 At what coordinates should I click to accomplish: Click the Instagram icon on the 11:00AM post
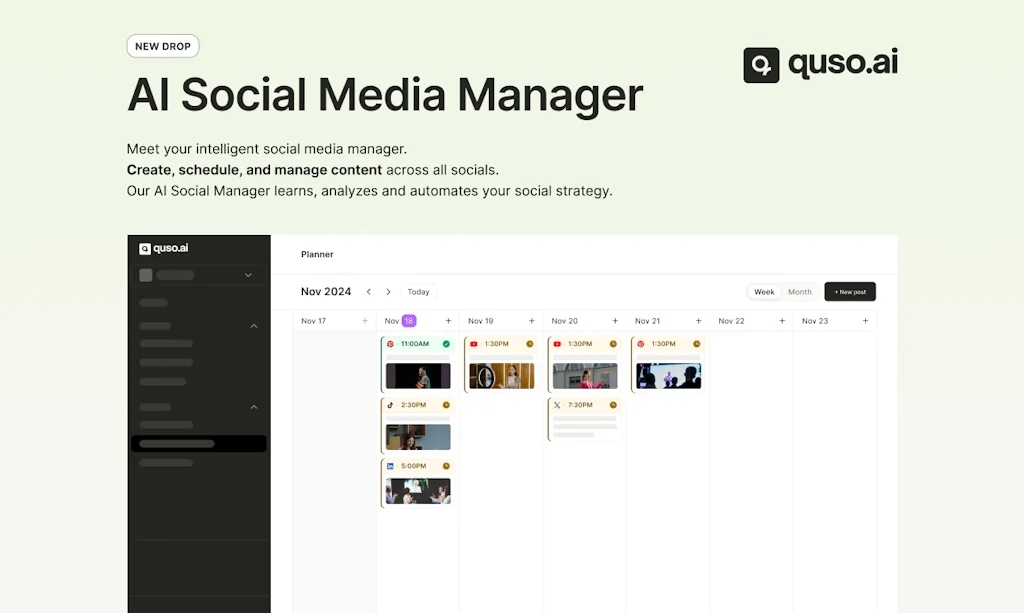tap(389, 344)
